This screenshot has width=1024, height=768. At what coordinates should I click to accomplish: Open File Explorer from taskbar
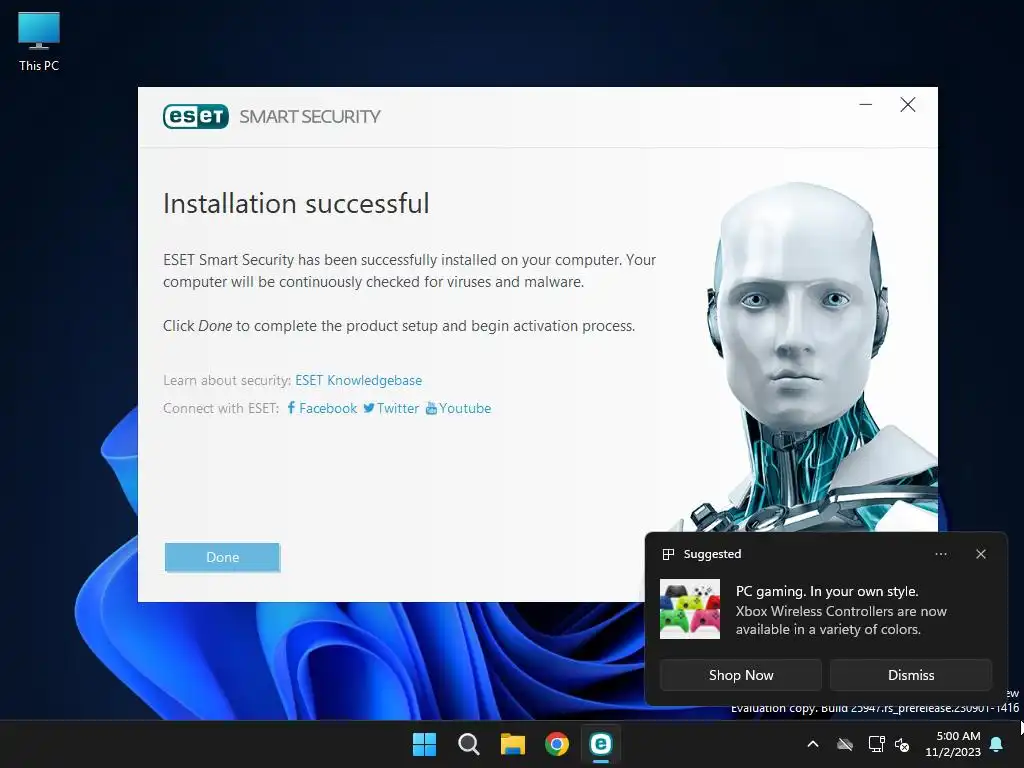point(513,744)
